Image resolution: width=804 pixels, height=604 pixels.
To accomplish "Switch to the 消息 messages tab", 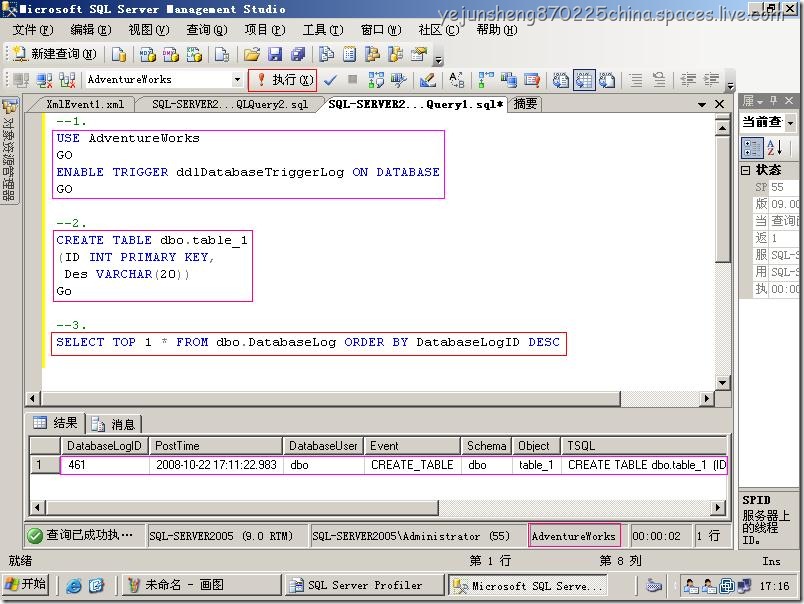I will [114, 425].
